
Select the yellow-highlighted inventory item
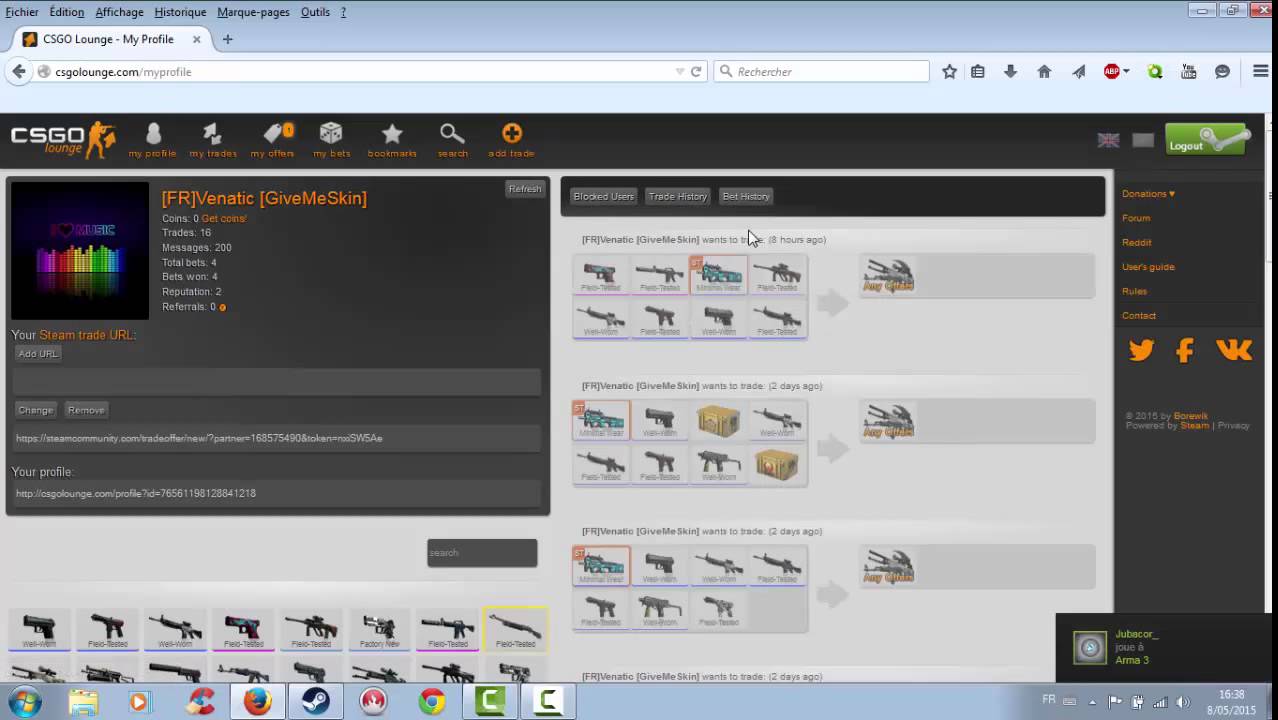click(x=515, y=629)
